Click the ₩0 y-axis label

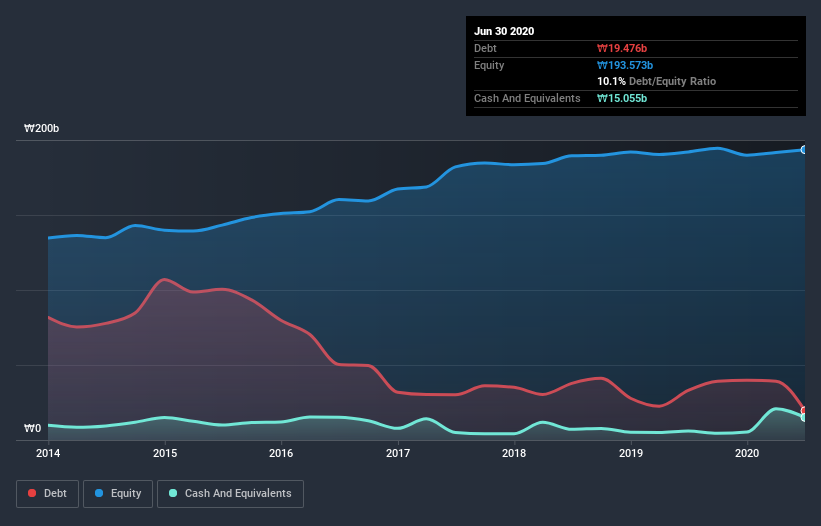(x=32, y=428)
